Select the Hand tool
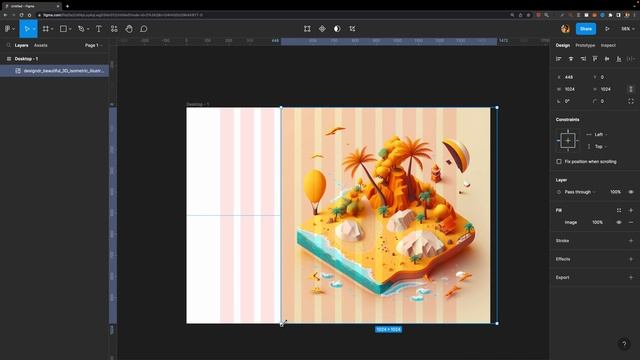 coord(129,29)
